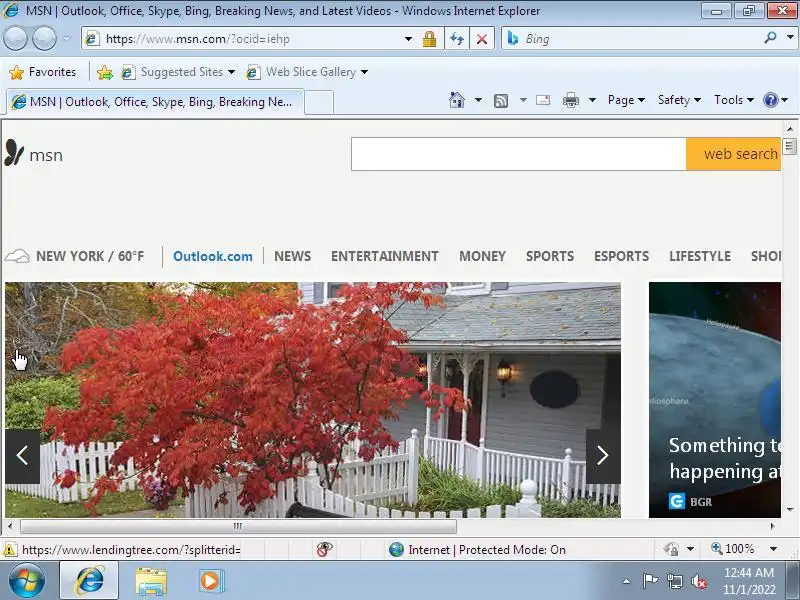Select the MSN browser tab
800x600 pixels.
point(155,102)
